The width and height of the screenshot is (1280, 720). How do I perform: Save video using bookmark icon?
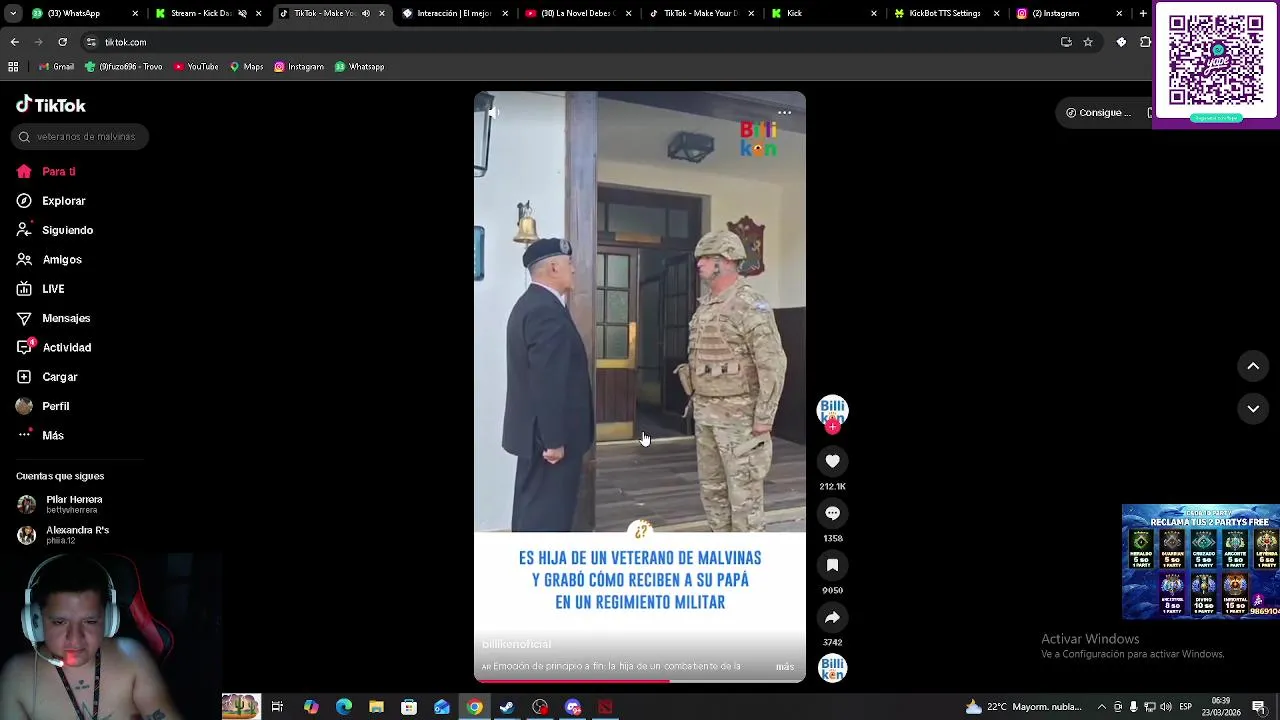click(x=832, y=565)
